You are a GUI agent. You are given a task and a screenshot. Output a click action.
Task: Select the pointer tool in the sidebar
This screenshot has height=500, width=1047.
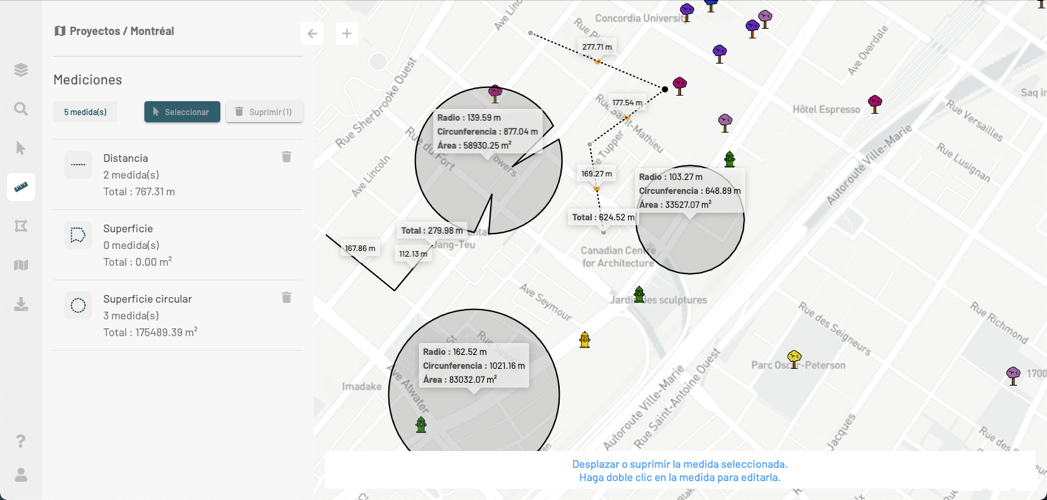(21, 148)
